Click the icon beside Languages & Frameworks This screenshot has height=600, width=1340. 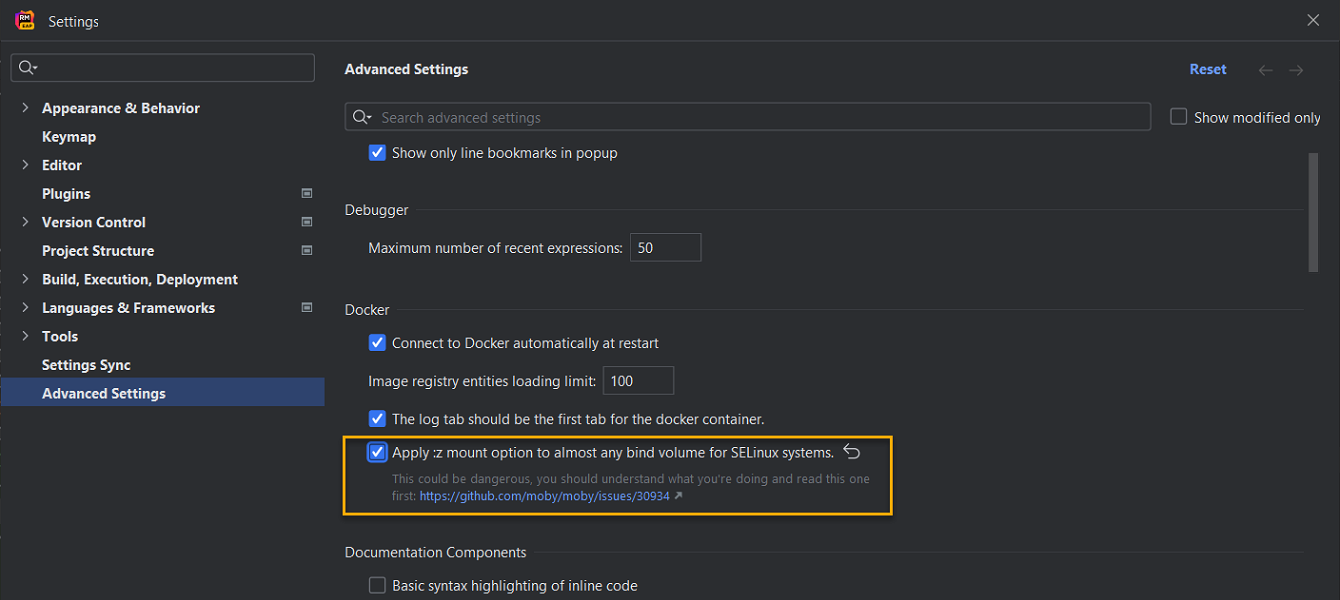coord(307,308)
